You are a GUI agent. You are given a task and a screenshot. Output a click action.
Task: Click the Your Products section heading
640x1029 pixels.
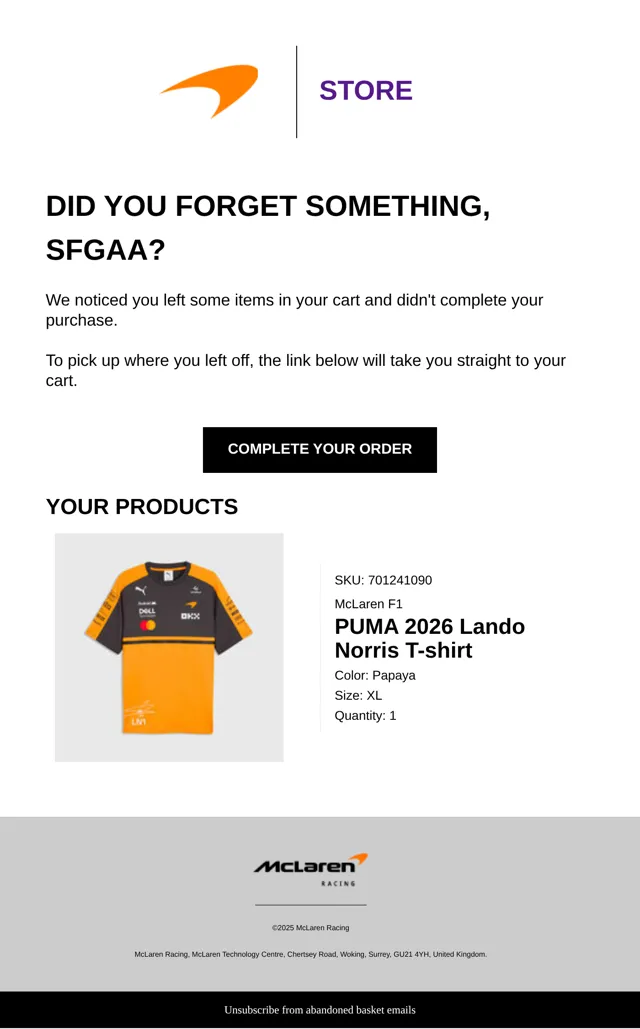tap(142, 507)
